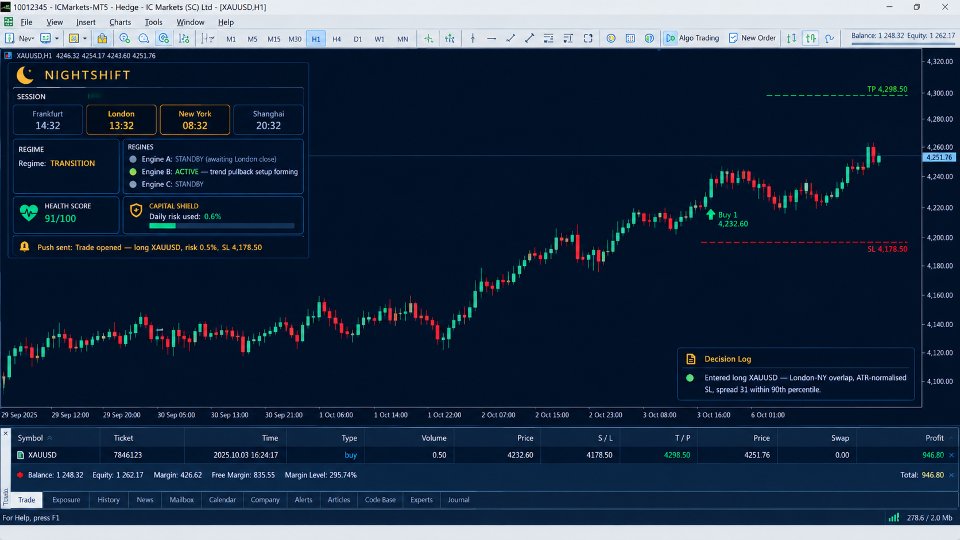Image resolution: width=960 pixels, height=540 pixels.
Task: Open the indicators list icon beside crosshair
Action: click(x=450, y=38)
